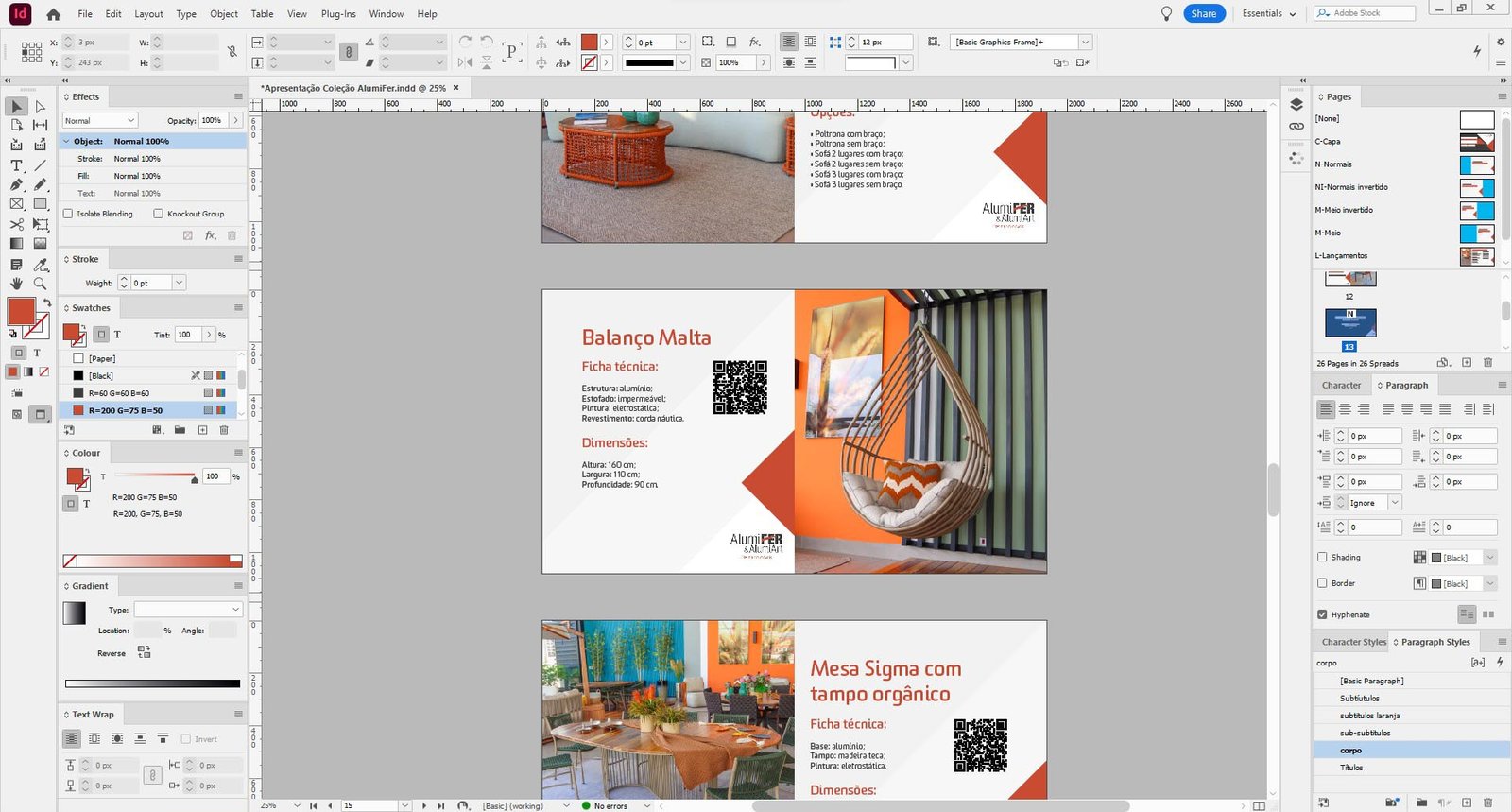This screenshot has width=1512, height=812.
Task: Select the Selection tool
Action: coord(17,107)
